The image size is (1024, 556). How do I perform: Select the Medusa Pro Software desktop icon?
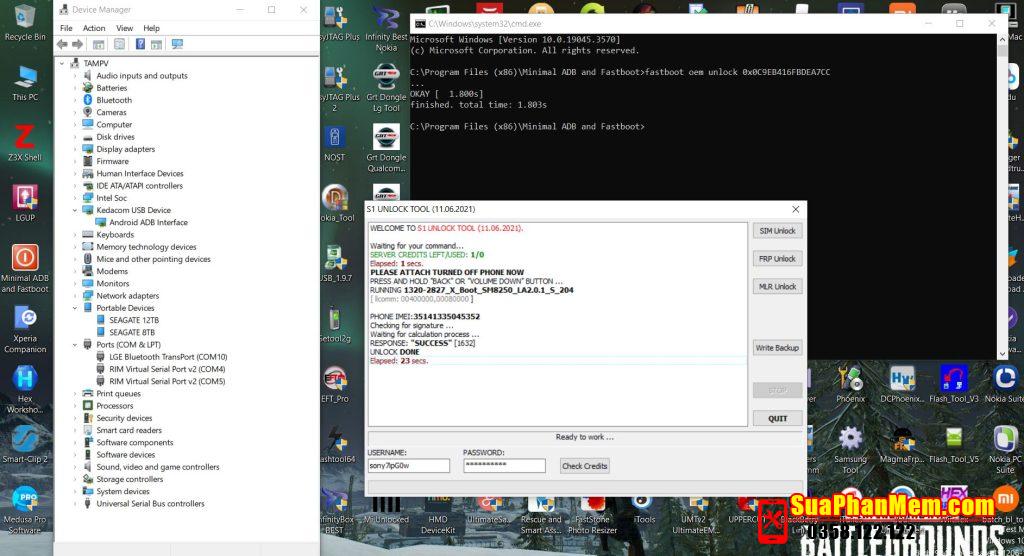[x=25, y=500]
